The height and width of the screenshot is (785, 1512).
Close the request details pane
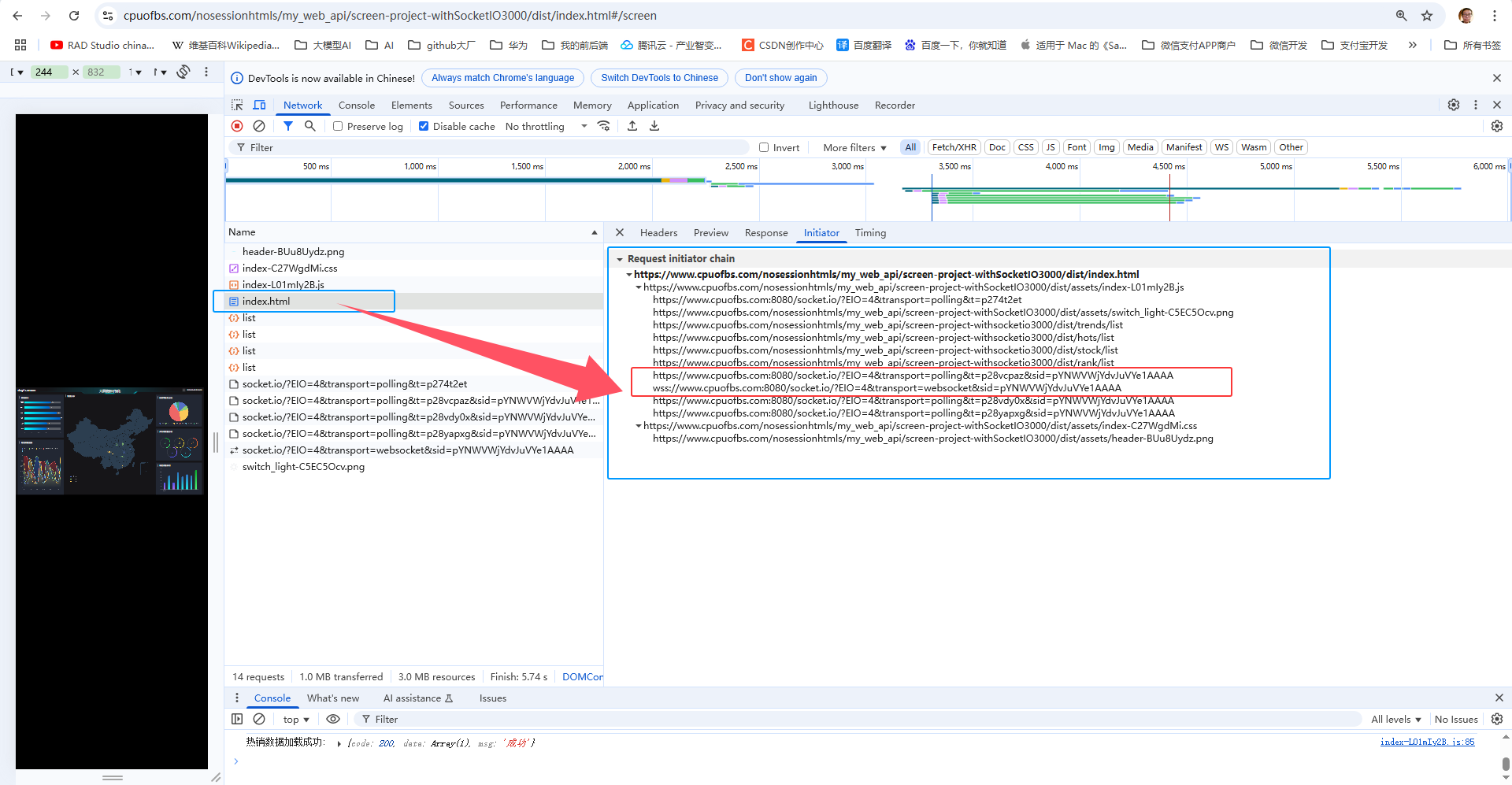point(620,232)
